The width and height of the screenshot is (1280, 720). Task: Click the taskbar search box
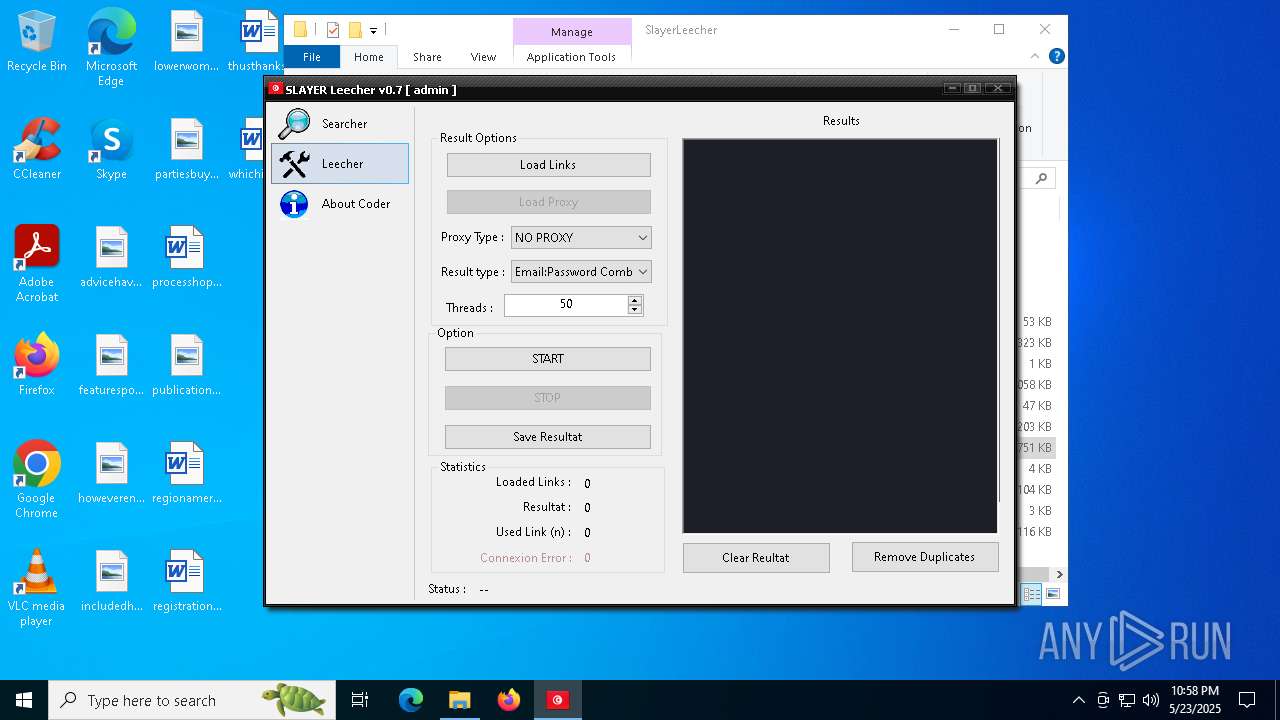point(191,700)
